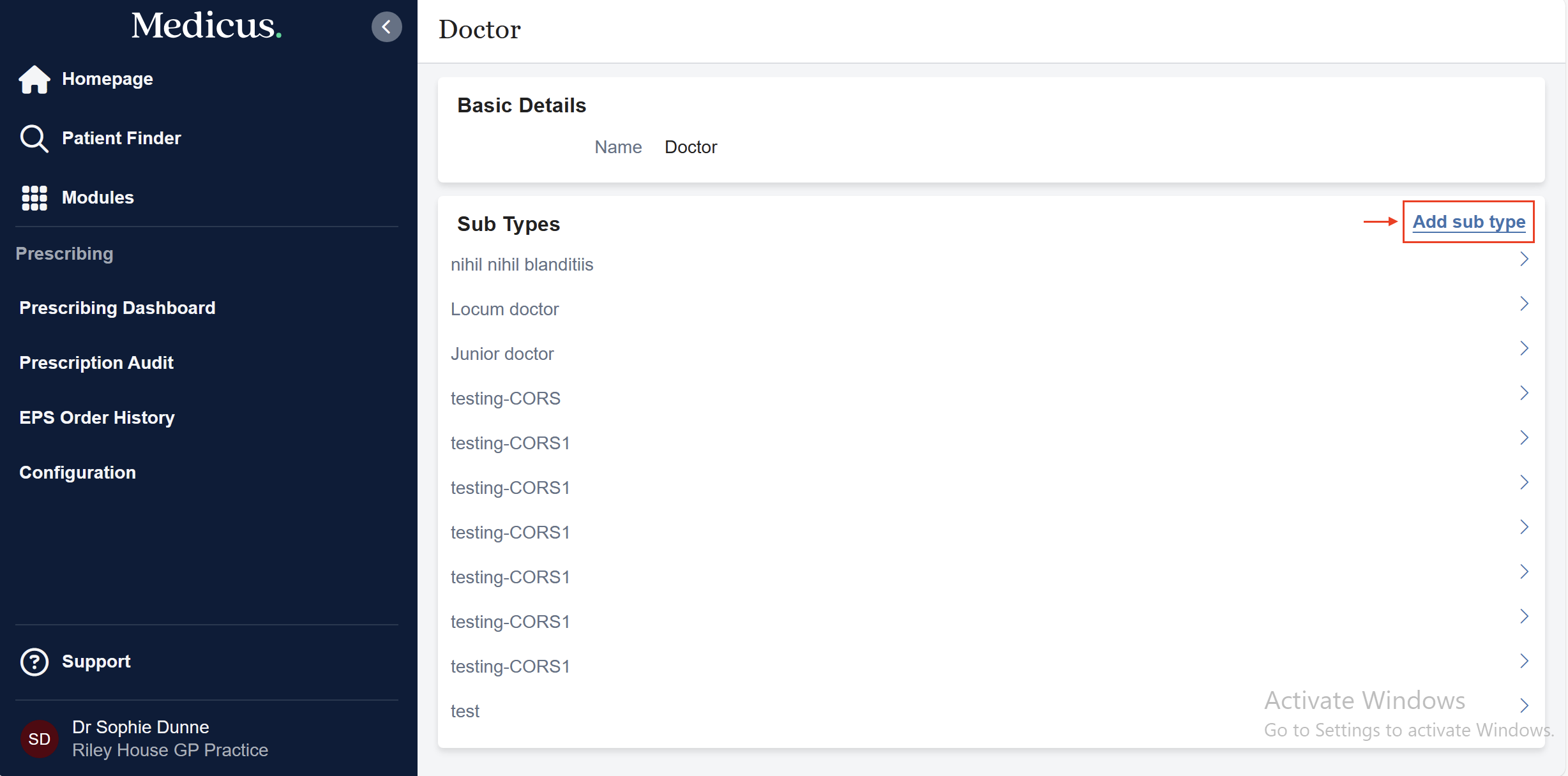Screen dimensions: 1568x776
Task: Expand chevron on Locum doctor row
Action: 1525,304
